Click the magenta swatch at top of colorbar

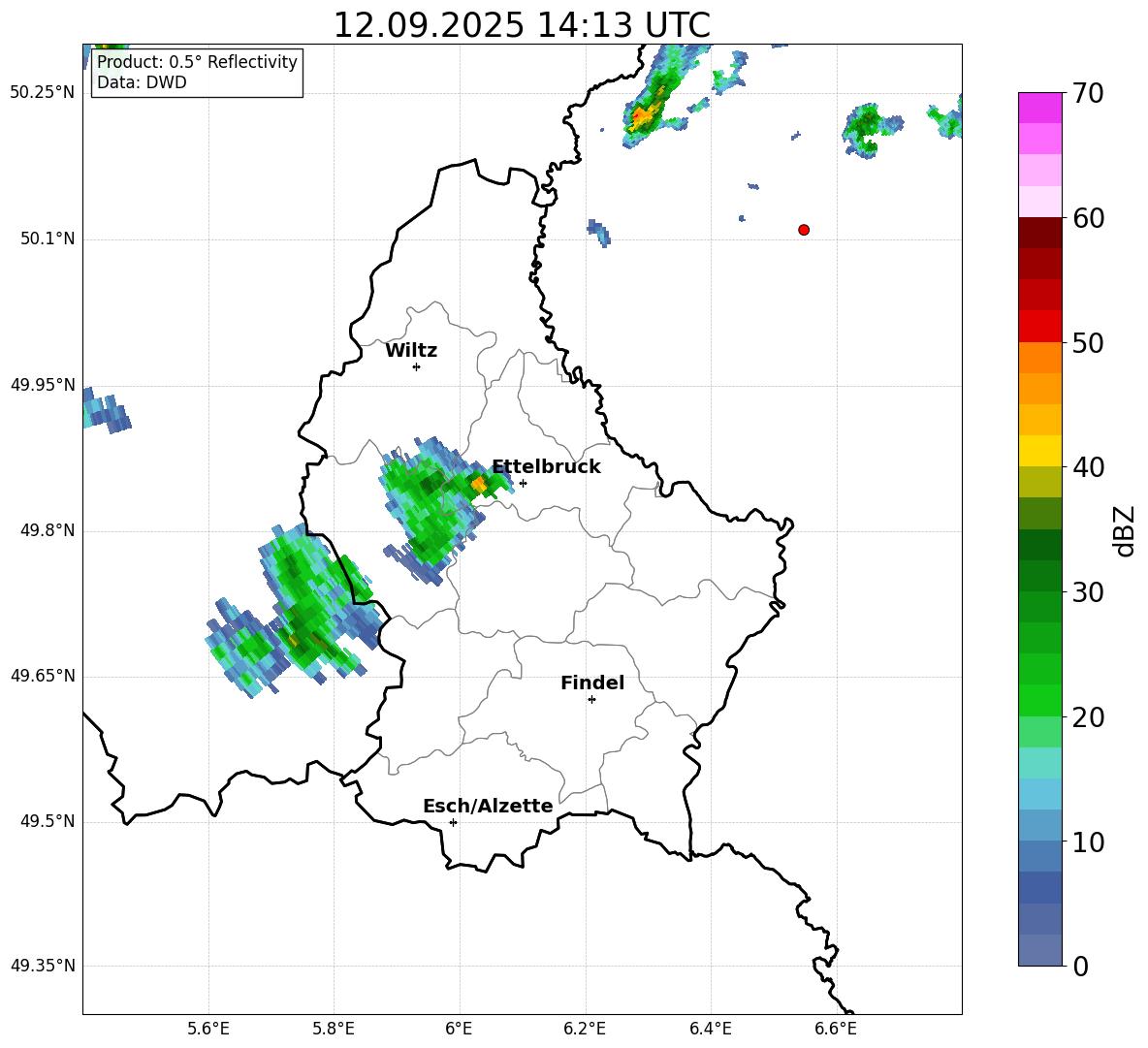click(x=1040, y=108)
